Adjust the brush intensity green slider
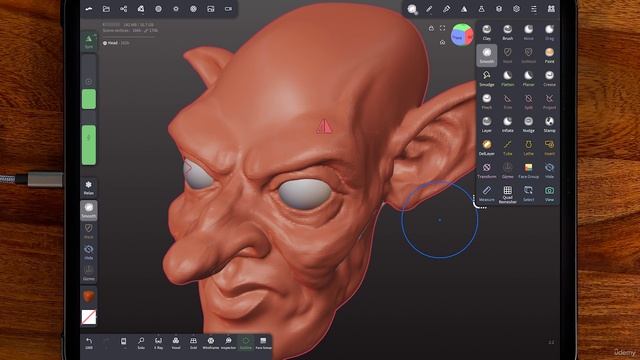Image resolution: width=640 pixels, height=360 pixels. [x=89, y=145]
